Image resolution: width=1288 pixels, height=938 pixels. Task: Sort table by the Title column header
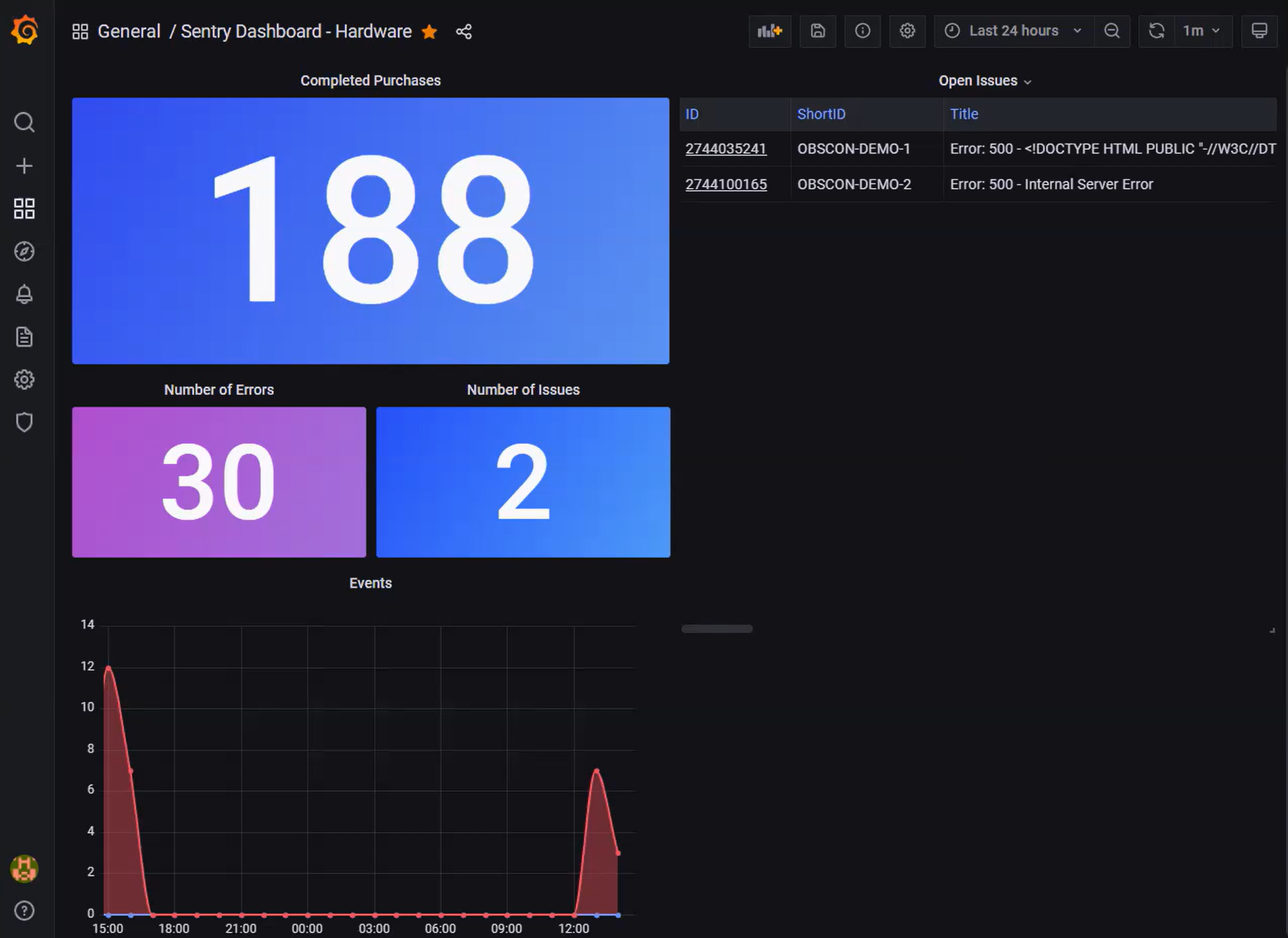click(x=964, y=114)
